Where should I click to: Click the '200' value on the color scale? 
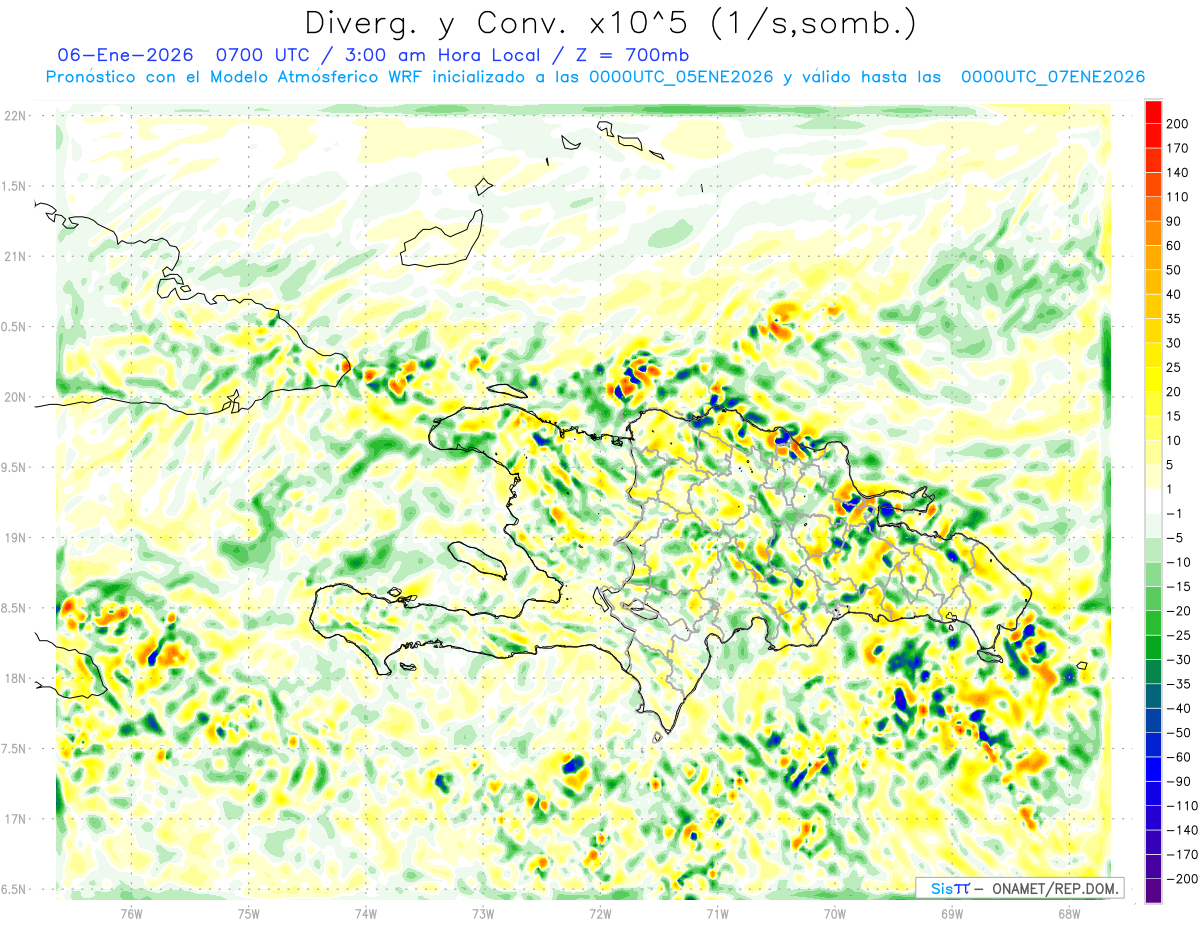tap(1177, 124)
